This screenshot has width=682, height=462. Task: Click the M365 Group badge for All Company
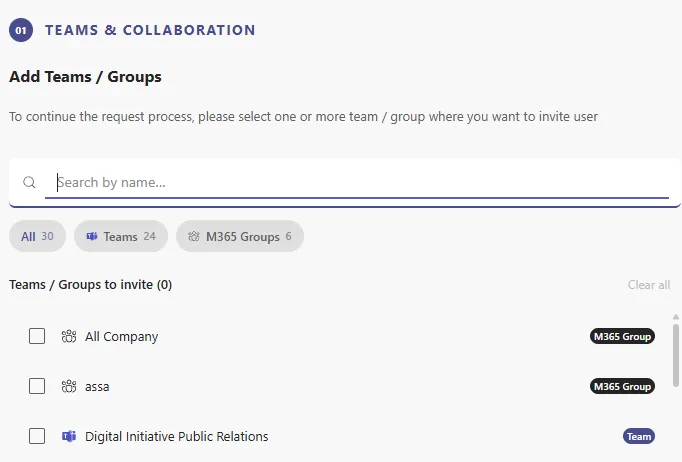tap(622, 336)
